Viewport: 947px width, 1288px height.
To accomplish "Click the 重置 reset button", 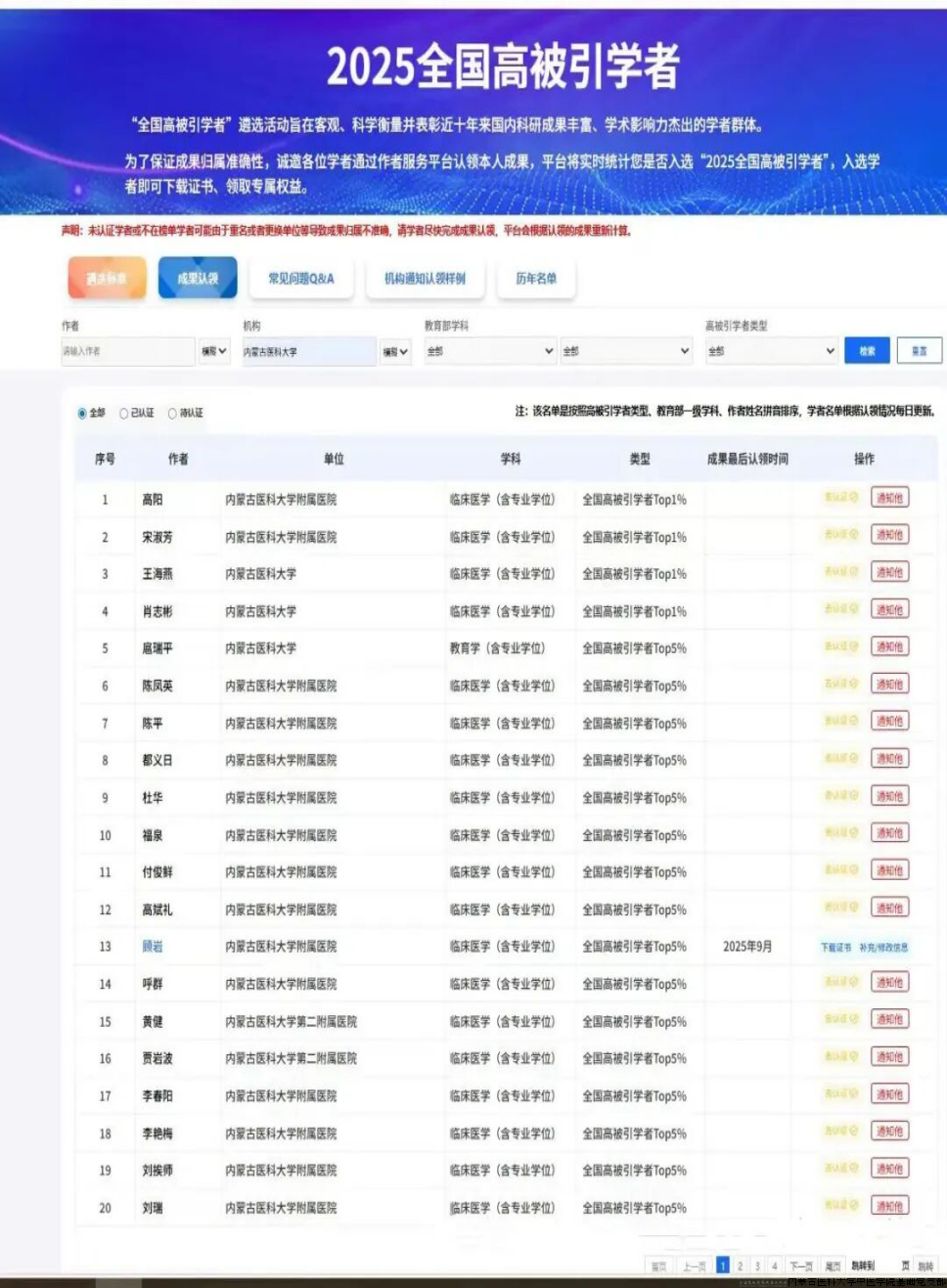I will 919,351.
